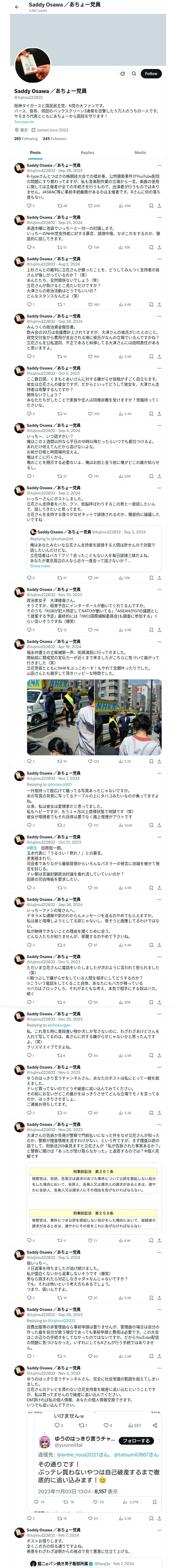Expand 'Show more' in the quoted post
Screen dimensions: 176x1568
coord(40,566)
